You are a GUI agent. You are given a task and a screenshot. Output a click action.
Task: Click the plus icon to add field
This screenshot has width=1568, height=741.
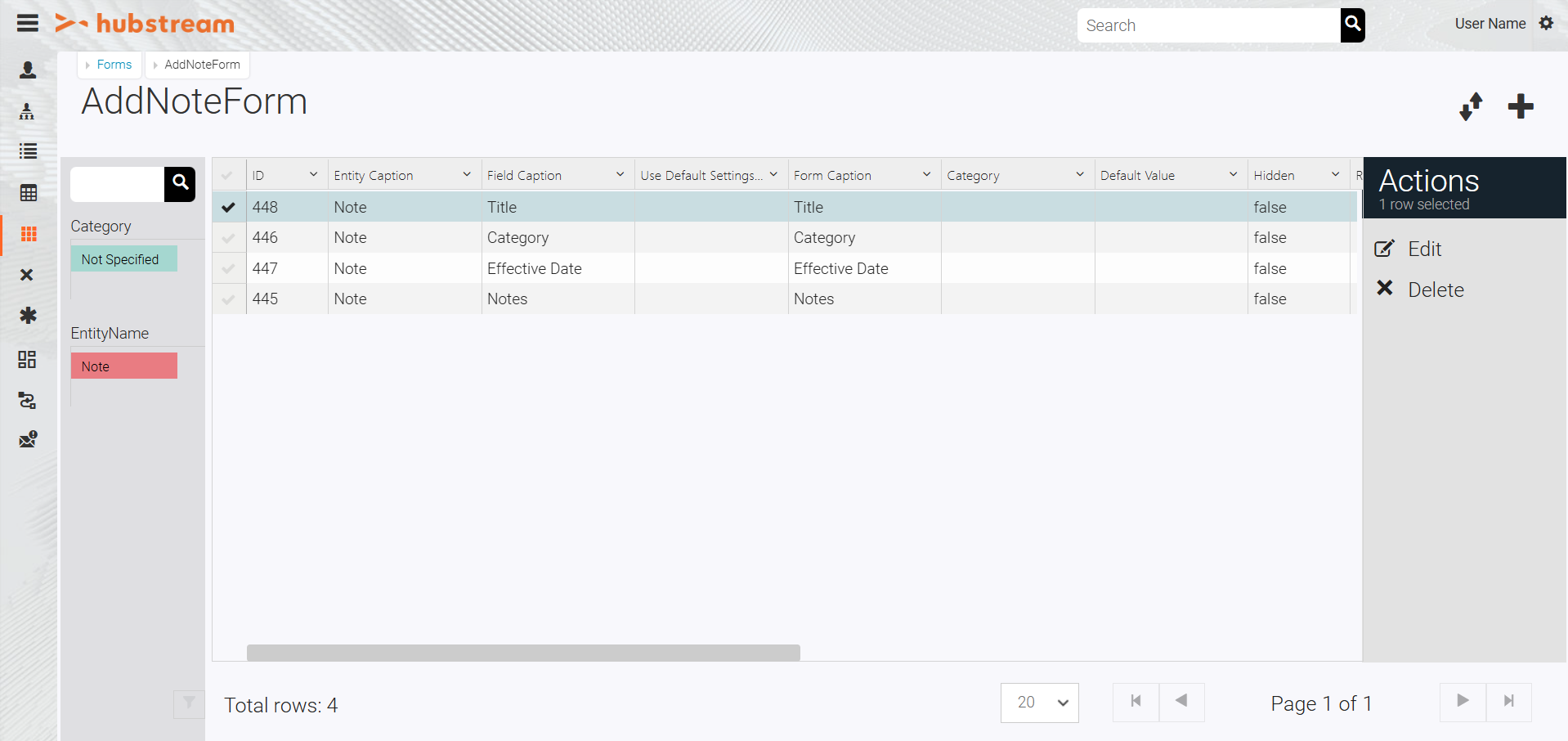[x=1520, y=106]
